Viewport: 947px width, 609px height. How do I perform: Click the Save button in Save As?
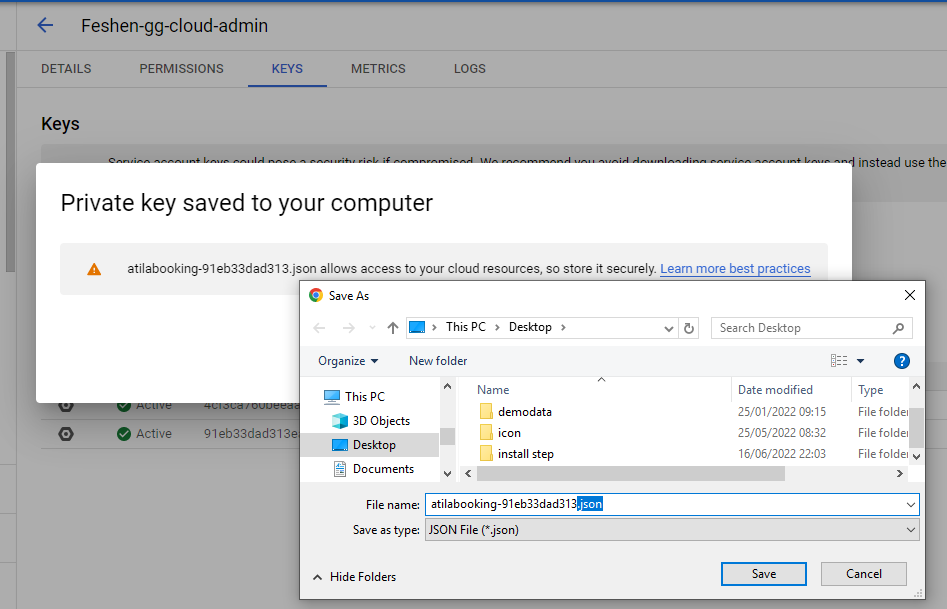(763, 574)
